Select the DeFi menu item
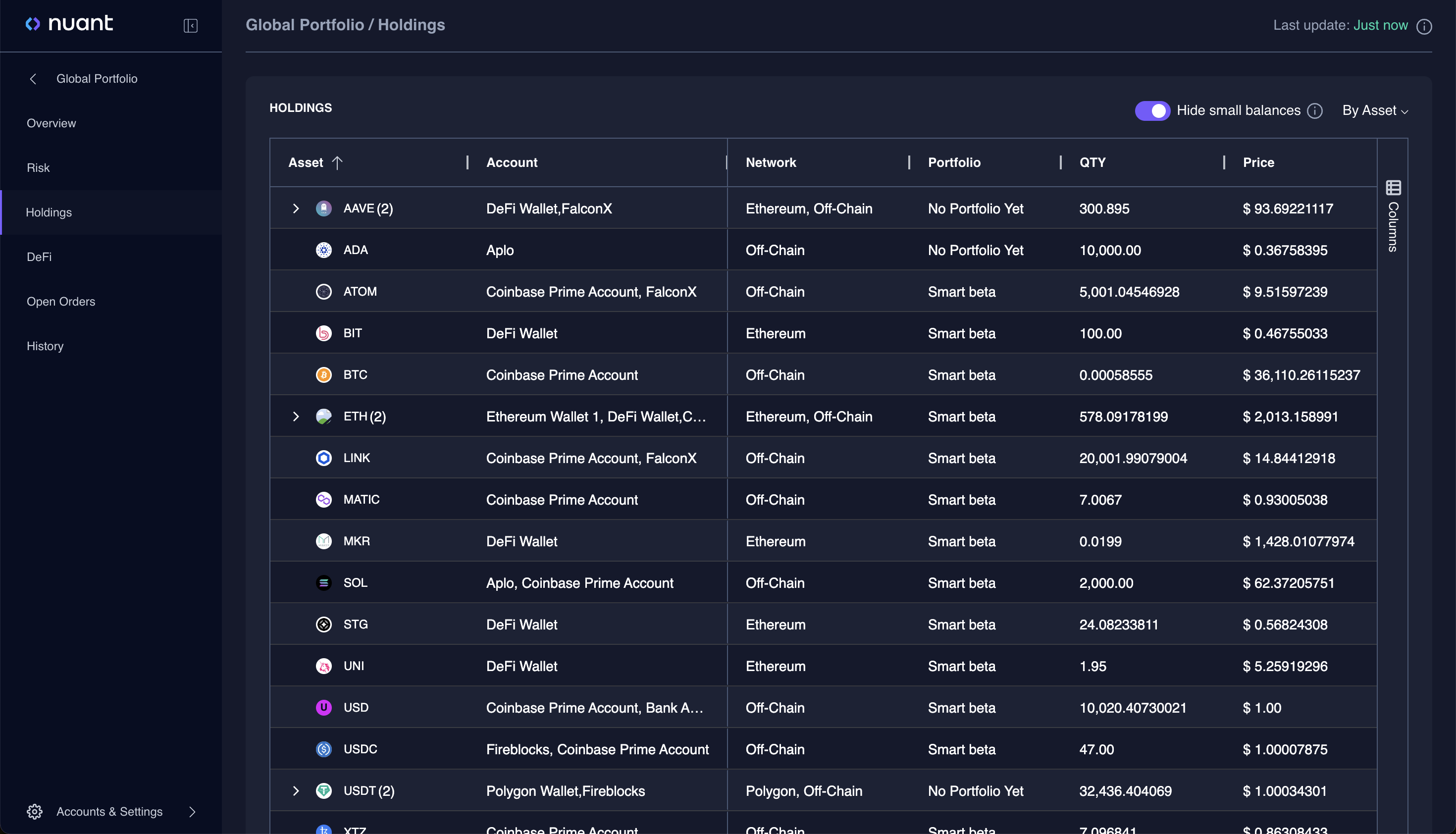This screenshot has width=1456, height=834. pyautogui.click(x=39, y=256)
